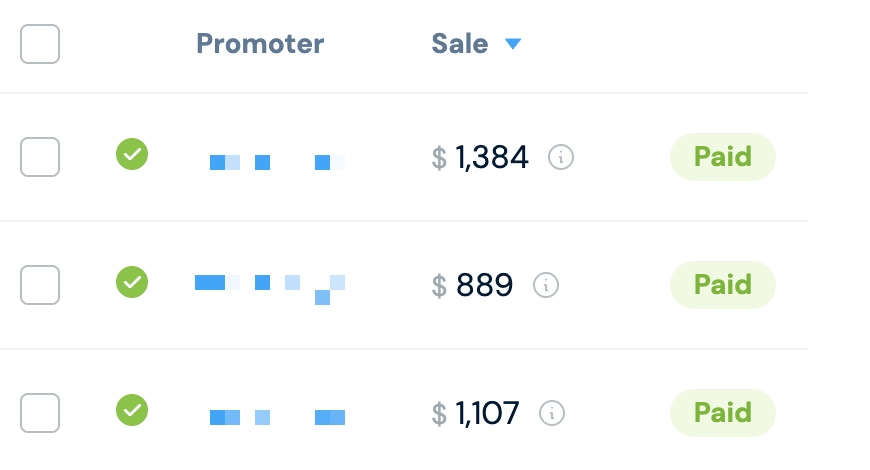Viewport: 870px width, 470px height.
Task: Select Paid label in the $1,107 row
Action: [x=722, y=413]
